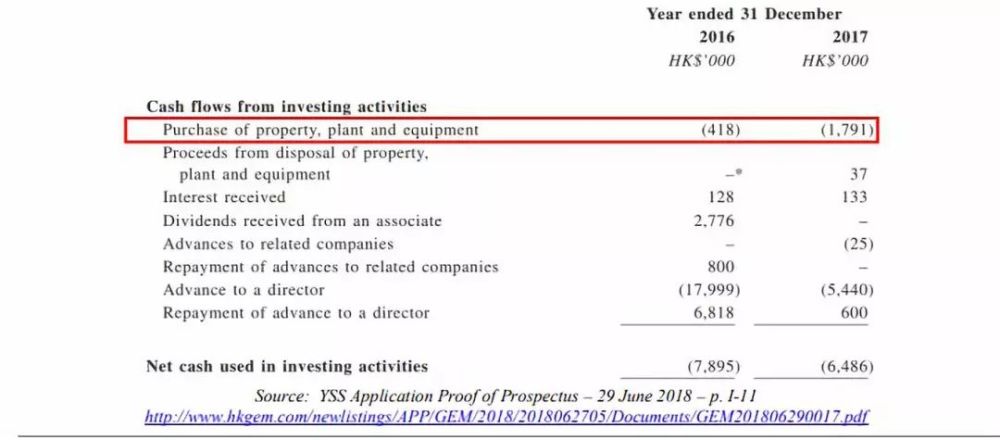Click the highlighted Purchase of property row label
Screen dimensions: 1000x440
point(321,130)
